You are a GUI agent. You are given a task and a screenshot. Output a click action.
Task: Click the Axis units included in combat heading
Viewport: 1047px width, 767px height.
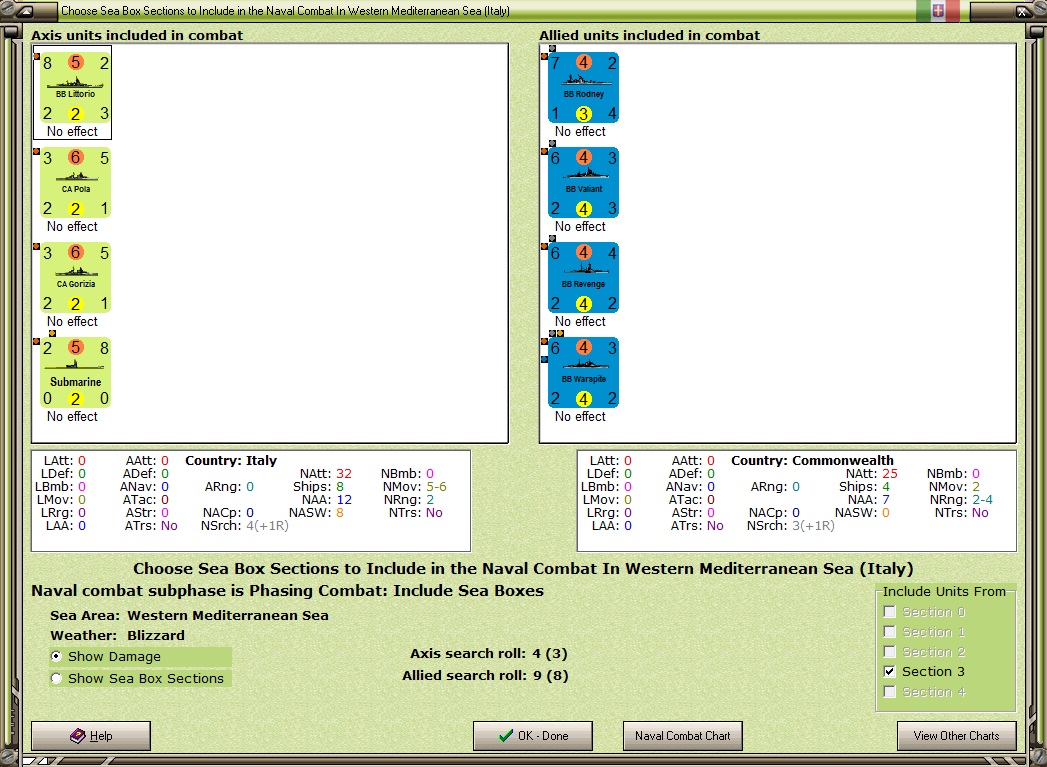[137, 35]
